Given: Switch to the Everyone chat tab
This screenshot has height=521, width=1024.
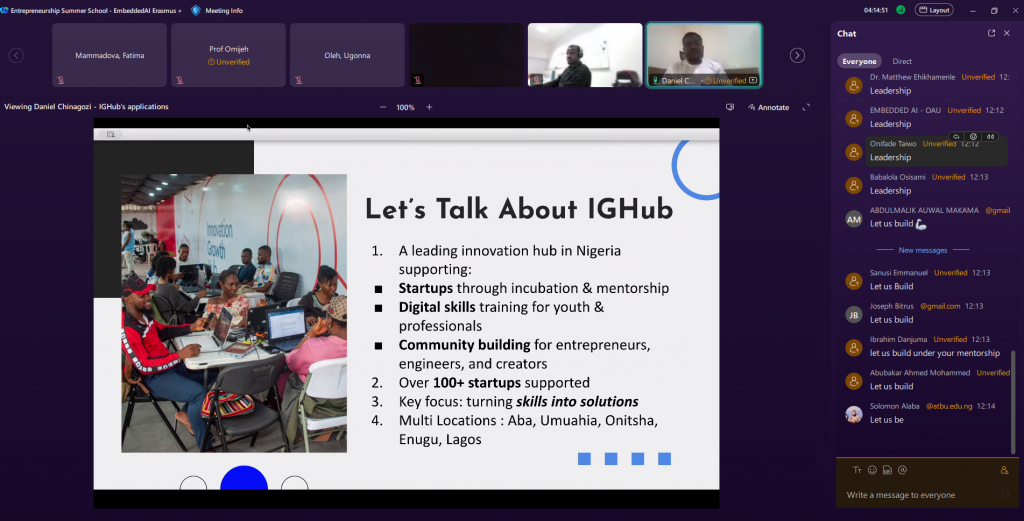Looking at the screenshot, I should [859, 61].
